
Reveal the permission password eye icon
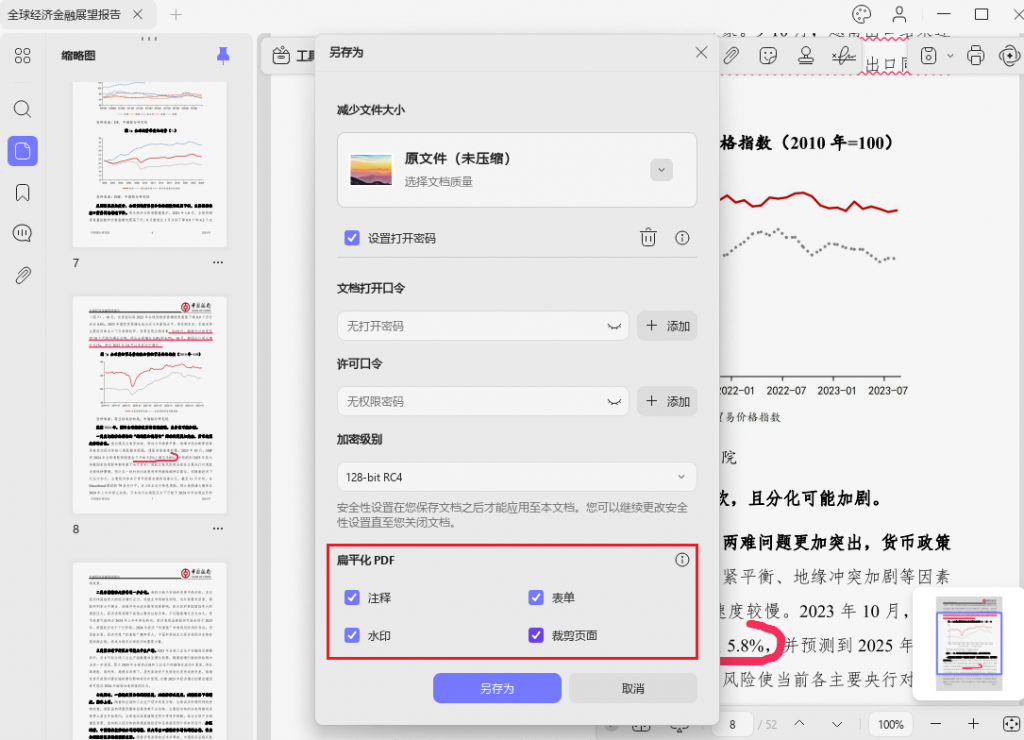point(614,402)
